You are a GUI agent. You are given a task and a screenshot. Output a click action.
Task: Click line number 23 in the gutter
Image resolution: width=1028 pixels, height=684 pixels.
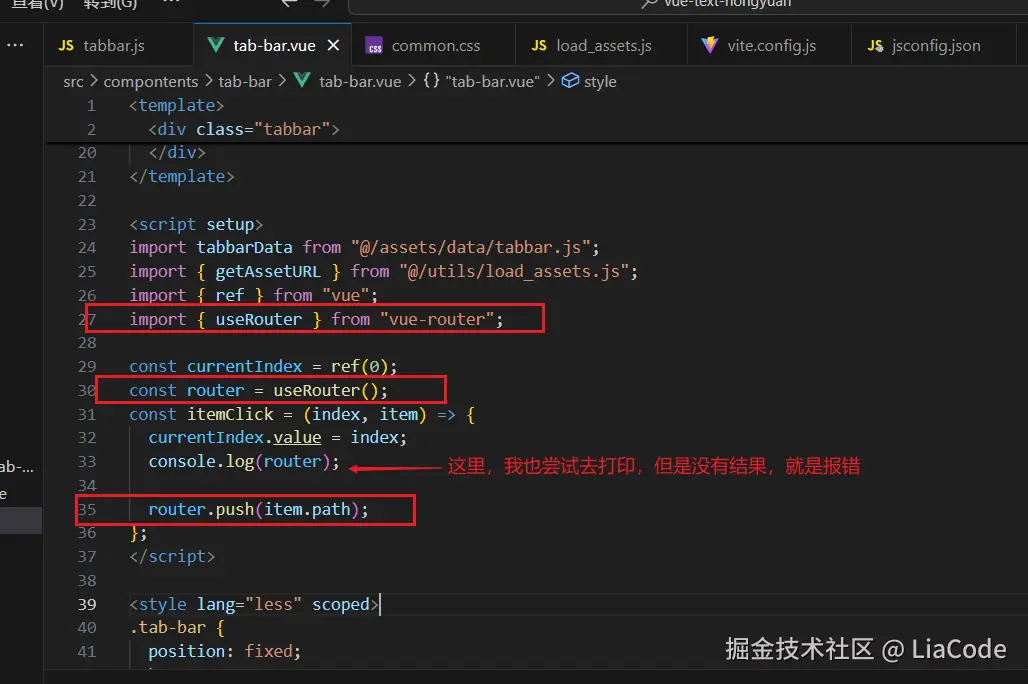87,224
